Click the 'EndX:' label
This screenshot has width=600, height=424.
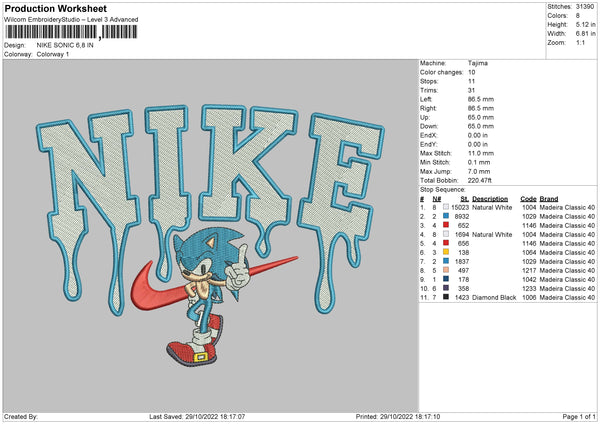[429, 135]
